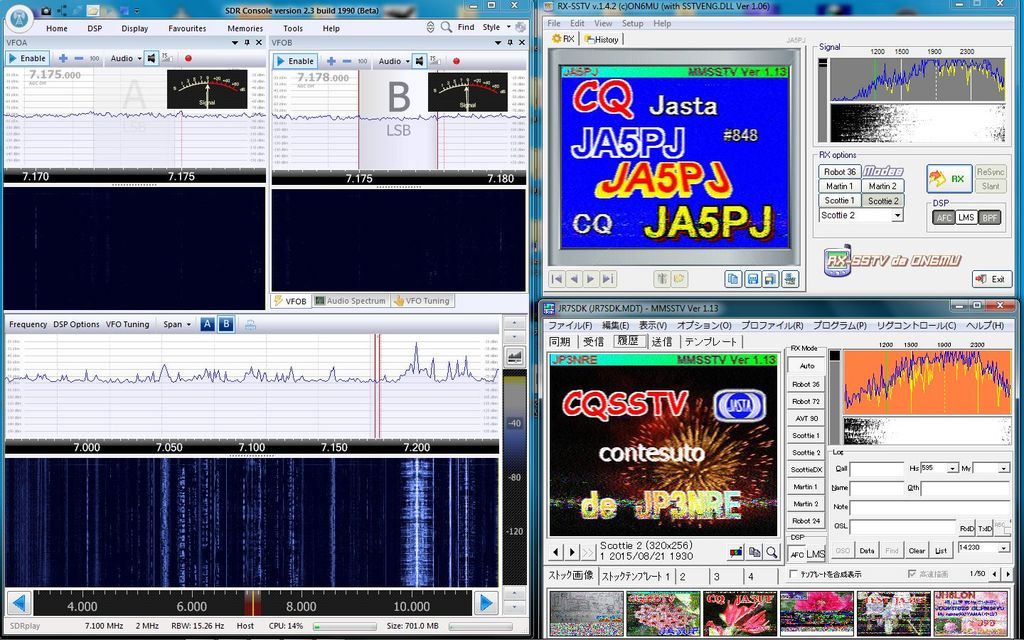Click the copy icon under MMSSTV history image
The image size is (1024, 640).
754,552
